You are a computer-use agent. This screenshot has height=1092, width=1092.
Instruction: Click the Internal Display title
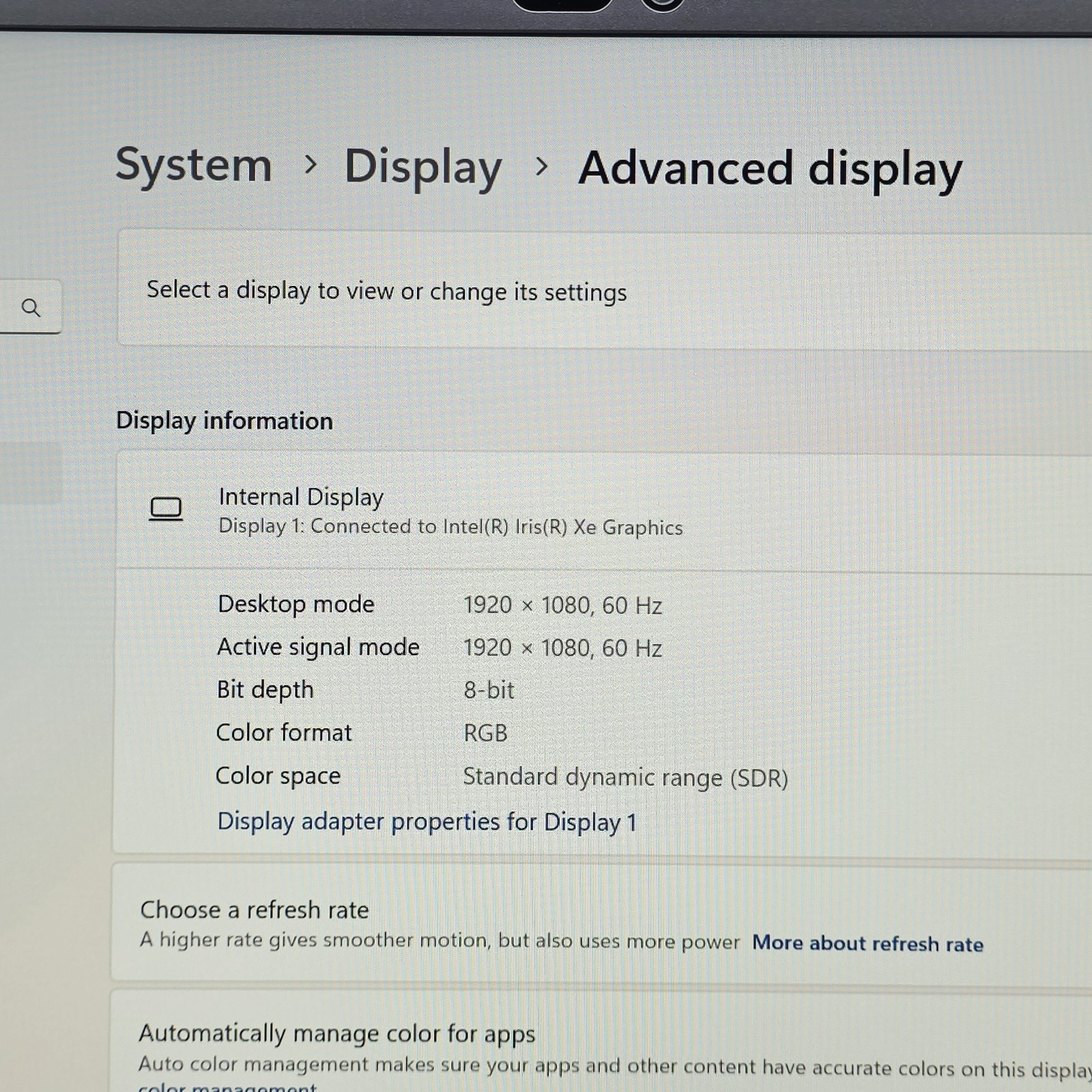point(301,497)
